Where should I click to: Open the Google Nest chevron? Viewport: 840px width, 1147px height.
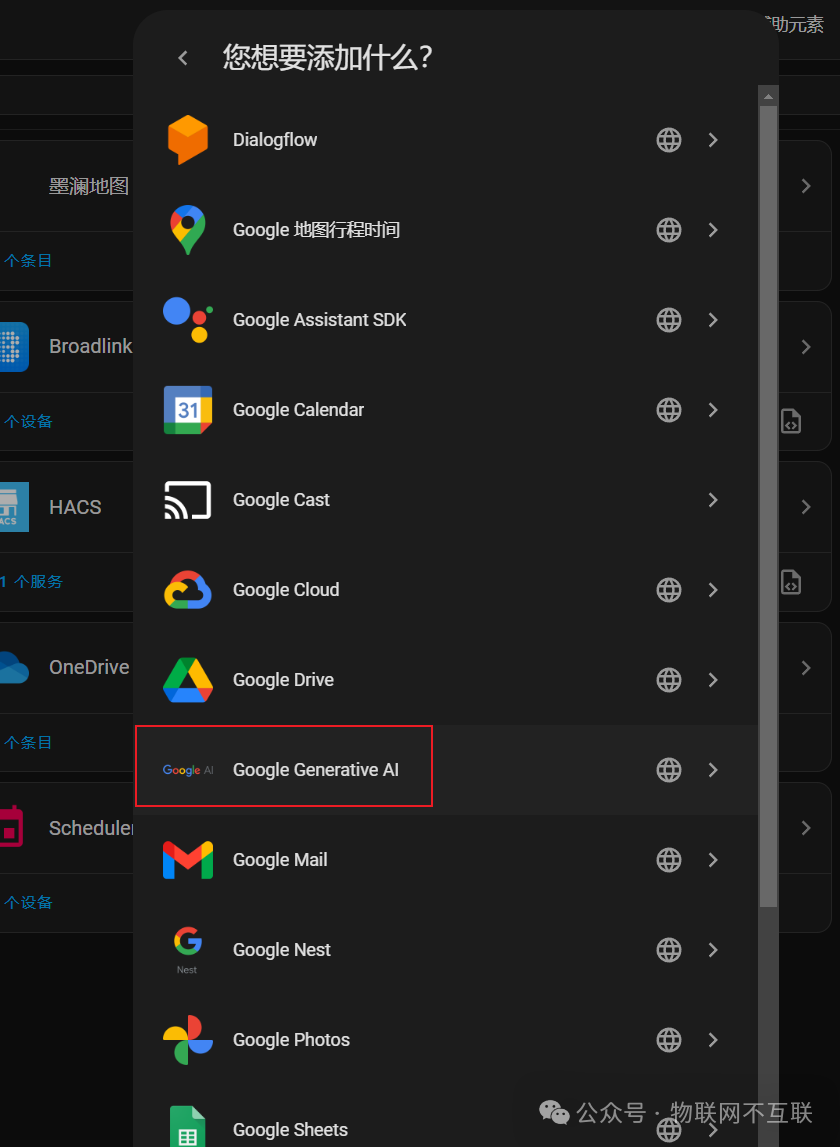[713, 949]
